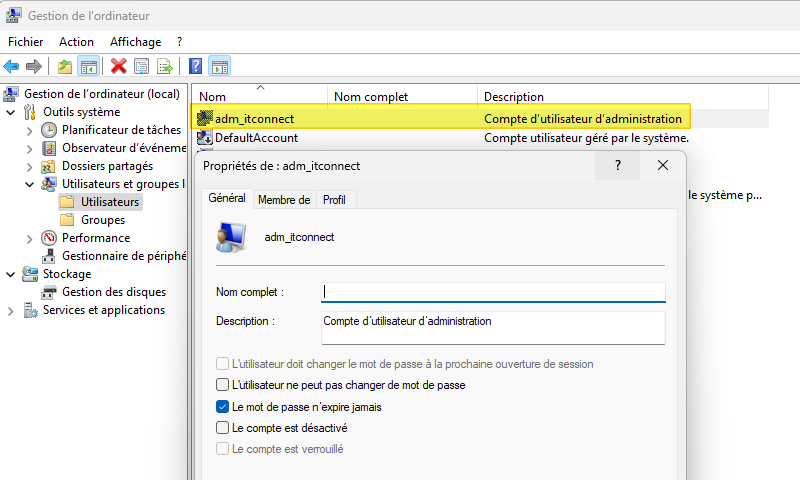The image size is (800, 480).
Task: Click the Utilisateurs folder icon
Action: coord(67,202)
